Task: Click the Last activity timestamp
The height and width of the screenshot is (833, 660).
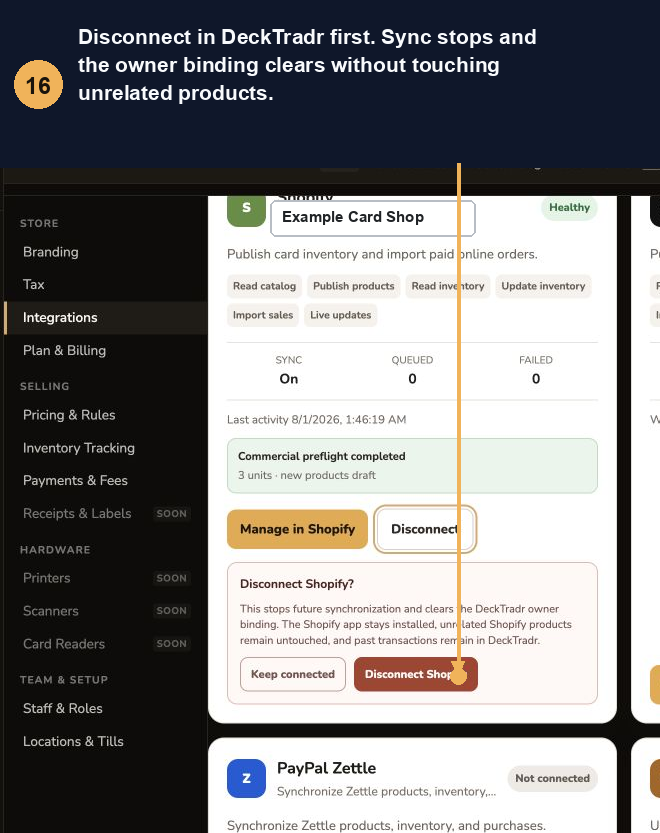Action: click(316, 420)
